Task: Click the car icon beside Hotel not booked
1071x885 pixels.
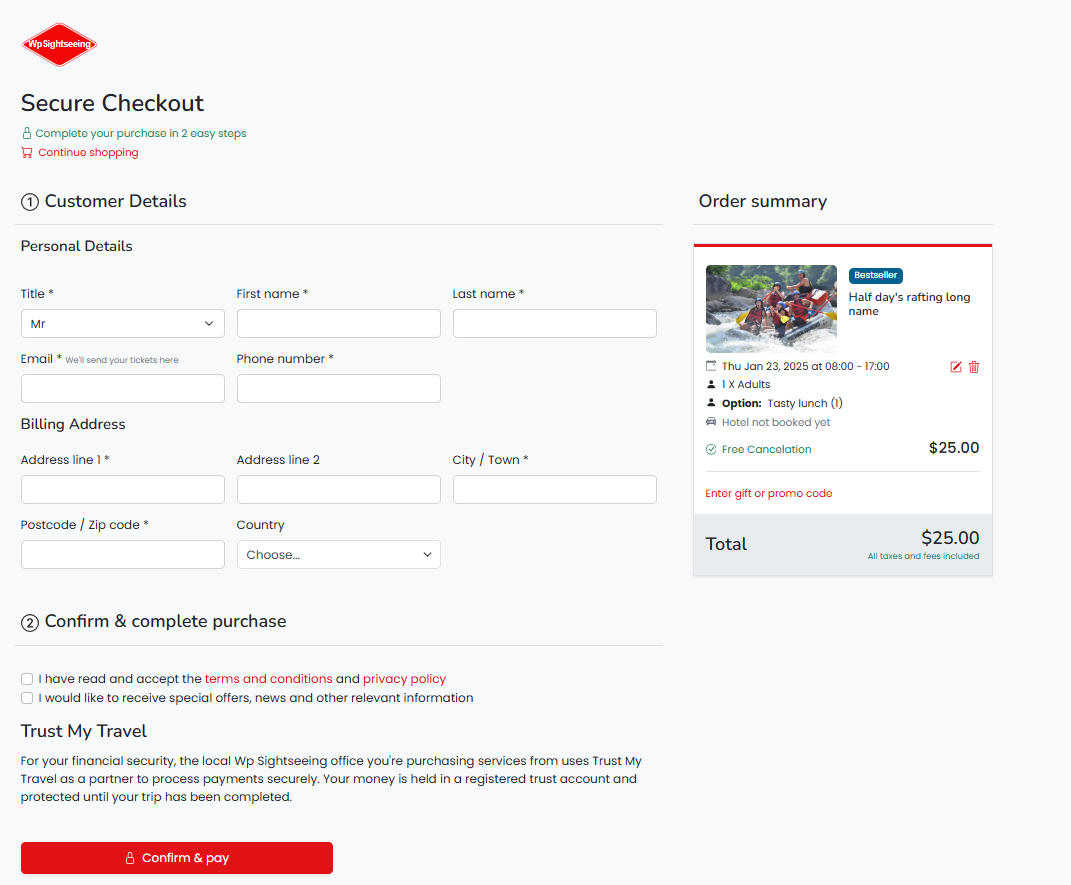Action: (711, 422)
